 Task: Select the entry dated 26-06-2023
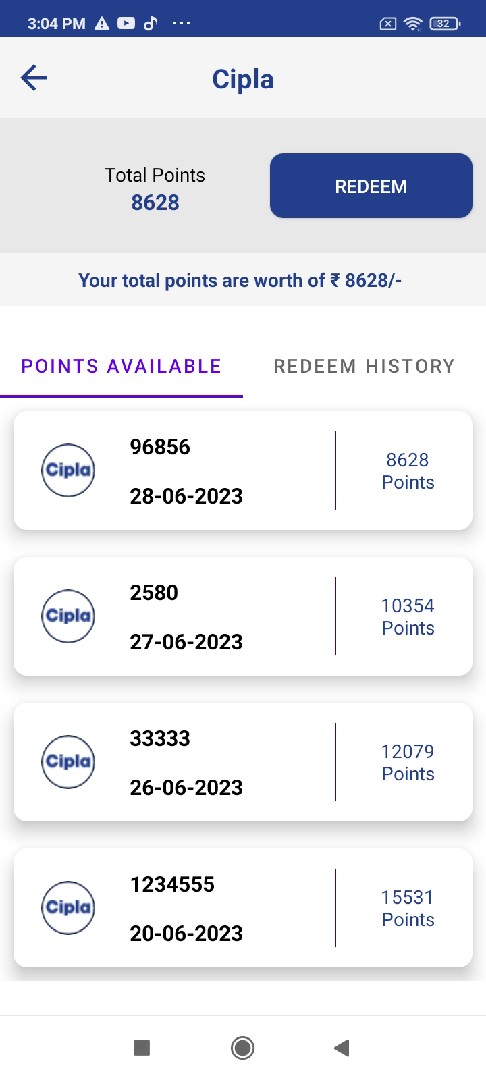tap(243, 762)
